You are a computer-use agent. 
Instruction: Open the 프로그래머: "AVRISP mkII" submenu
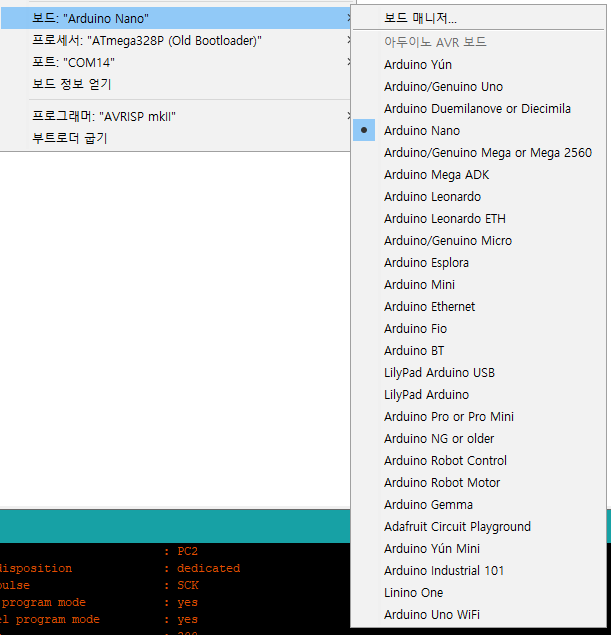pyautogui.click(x=176, y=117)
